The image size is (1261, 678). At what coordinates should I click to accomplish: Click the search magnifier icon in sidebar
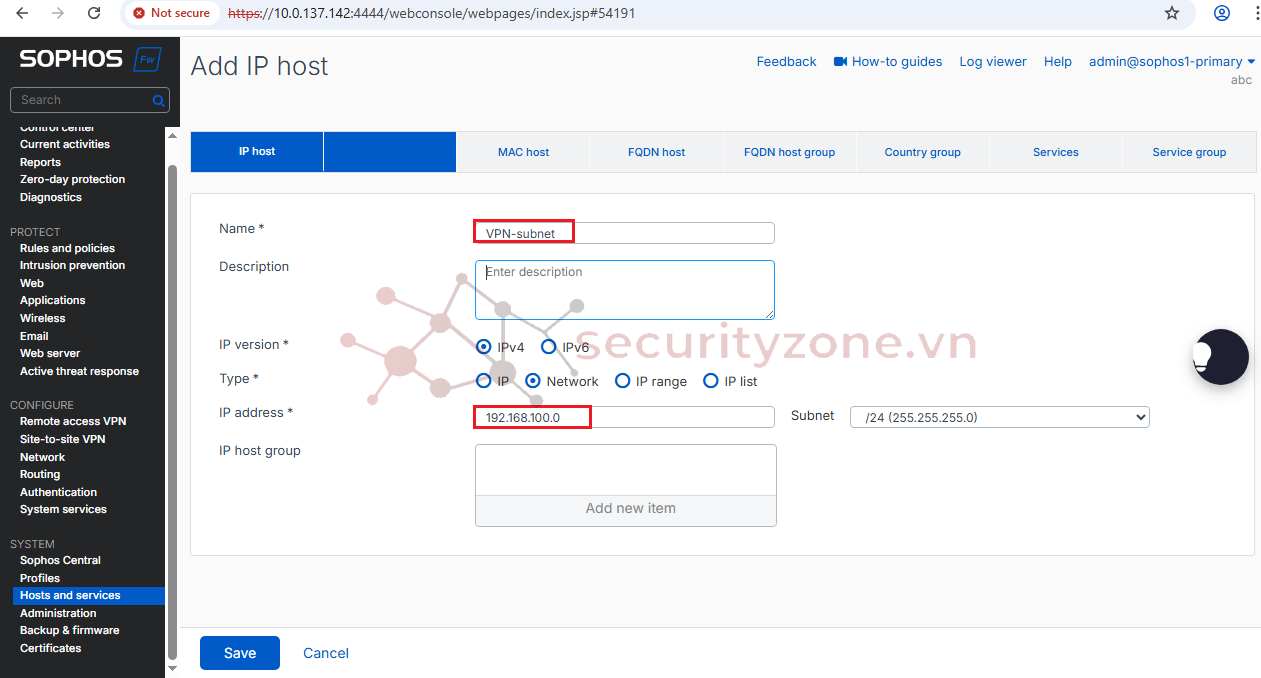(x=158, y=101)
